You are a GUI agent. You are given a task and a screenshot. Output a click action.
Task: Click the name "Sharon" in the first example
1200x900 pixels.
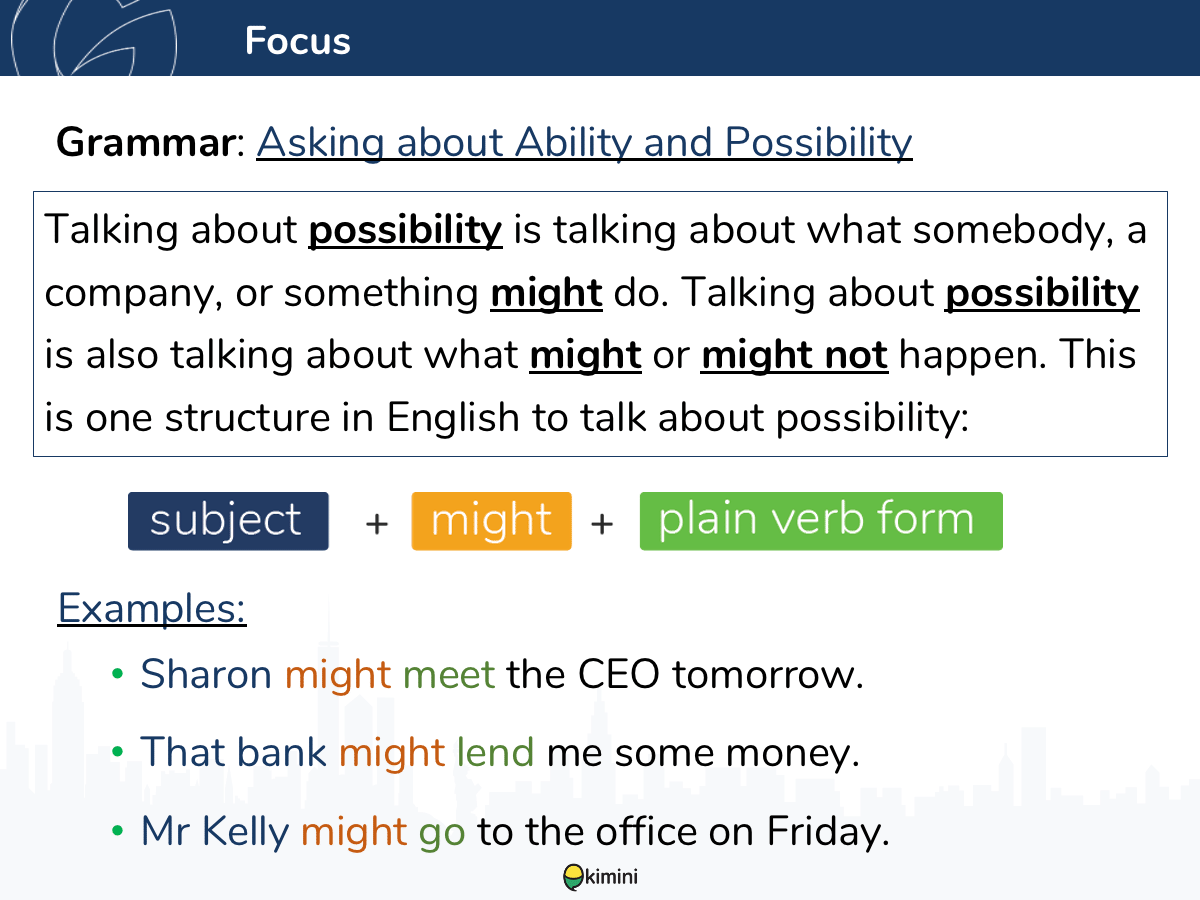point(206,675)
